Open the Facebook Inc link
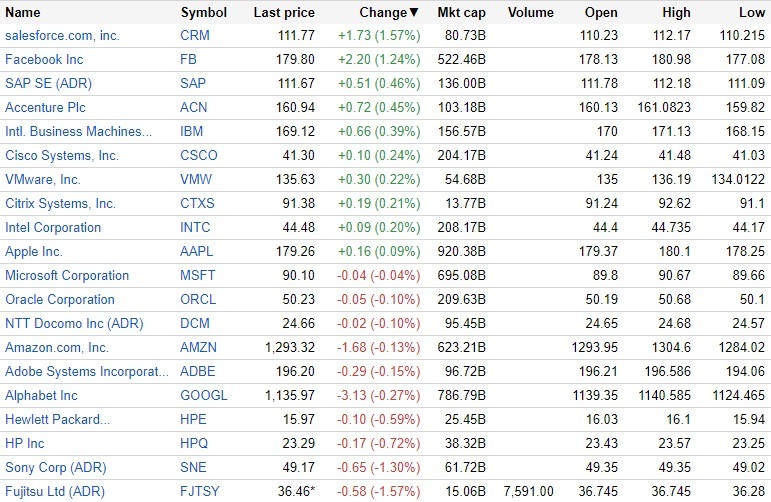The height and width of the screenshot is (502, 771). [44, 60]
